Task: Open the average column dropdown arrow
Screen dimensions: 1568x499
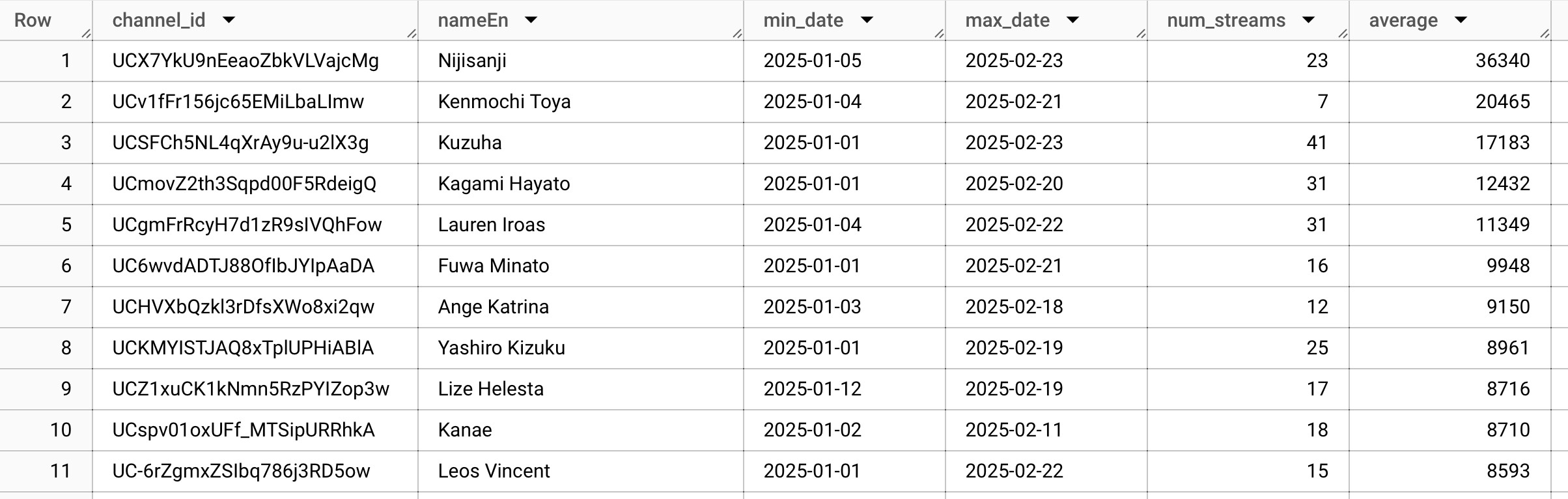Action: click(1461, 20)
